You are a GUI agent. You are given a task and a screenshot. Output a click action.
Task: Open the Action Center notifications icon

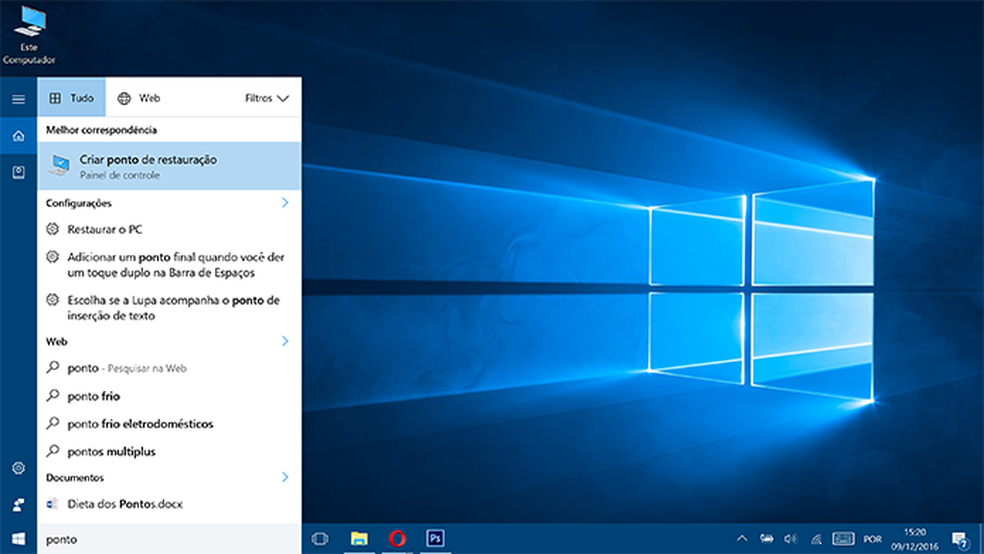pyautogui.click(x=960, y=539)
